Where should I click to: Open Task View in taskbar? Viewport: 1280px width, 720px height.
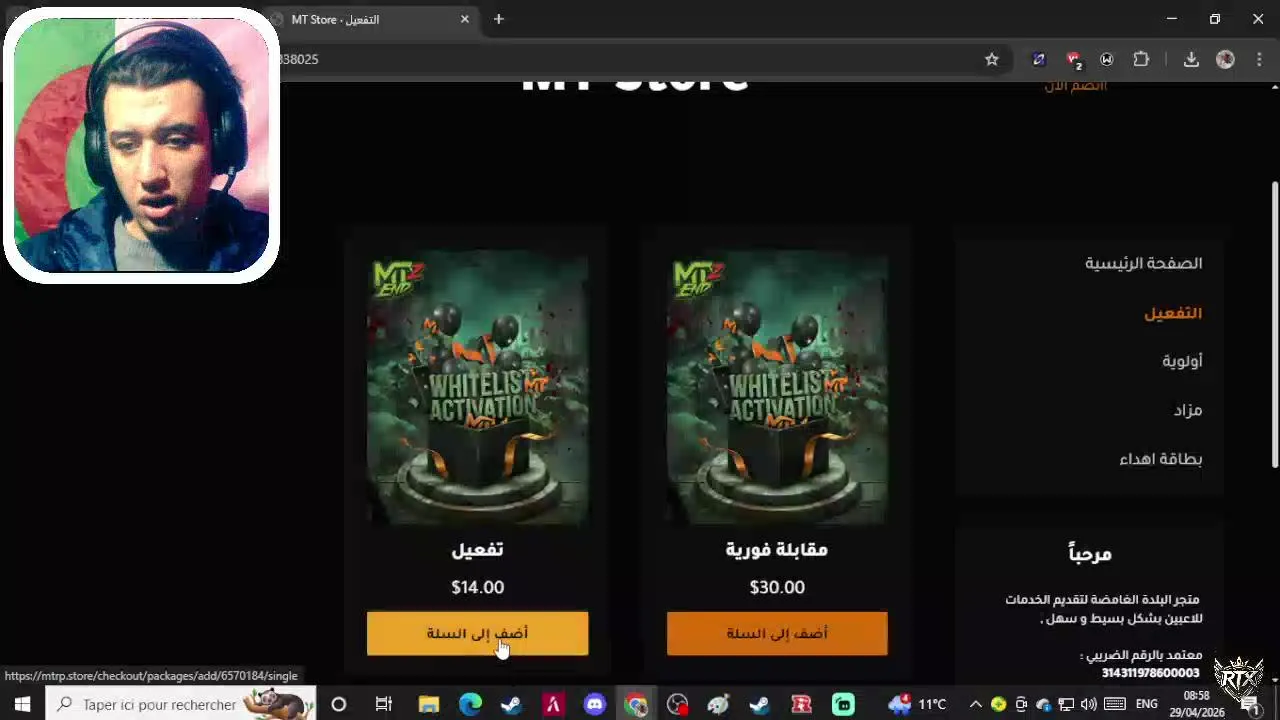tap(383, 704)
